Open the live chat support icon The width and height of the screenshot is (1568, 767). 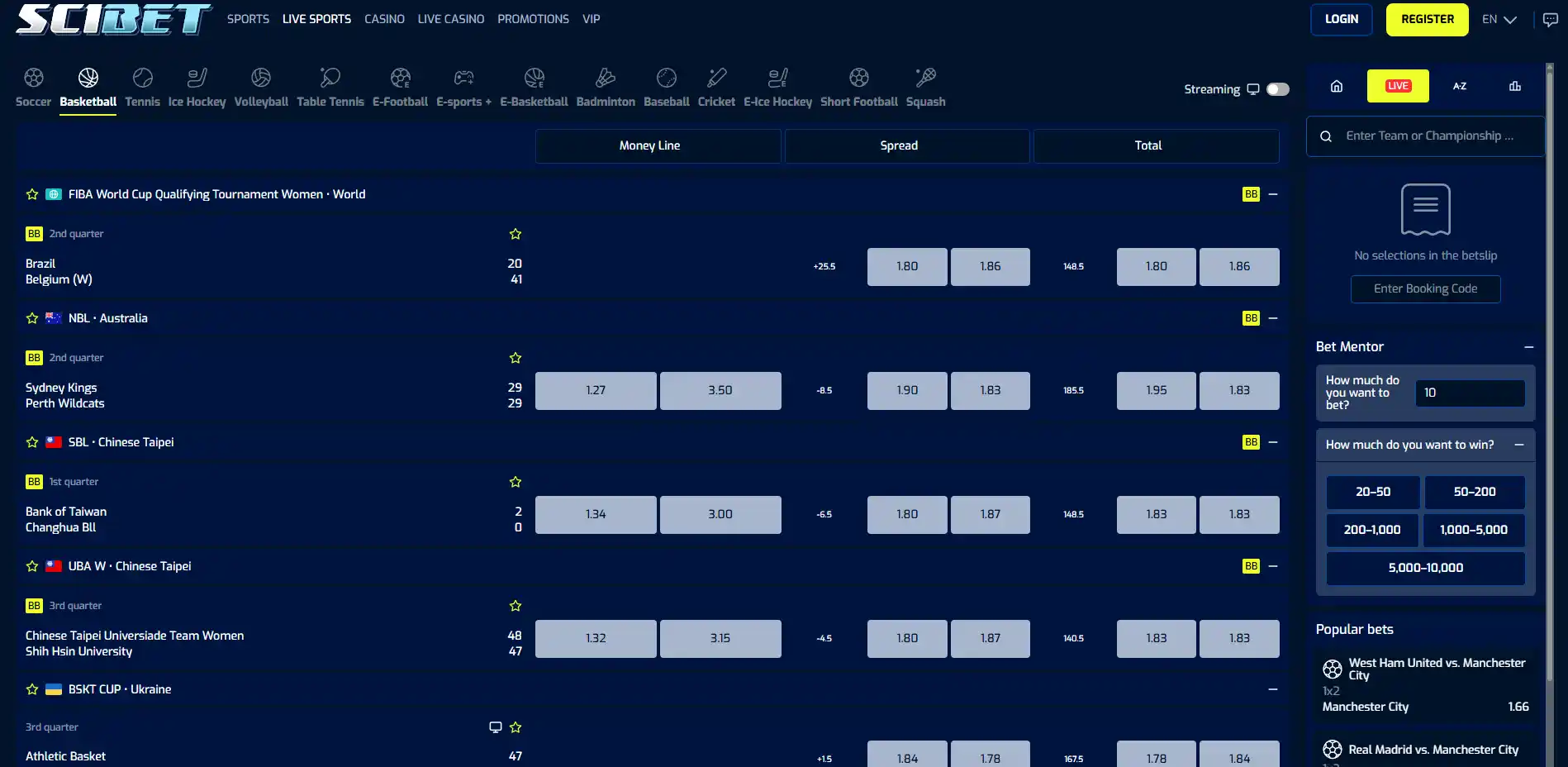[x=1551, y=20]
